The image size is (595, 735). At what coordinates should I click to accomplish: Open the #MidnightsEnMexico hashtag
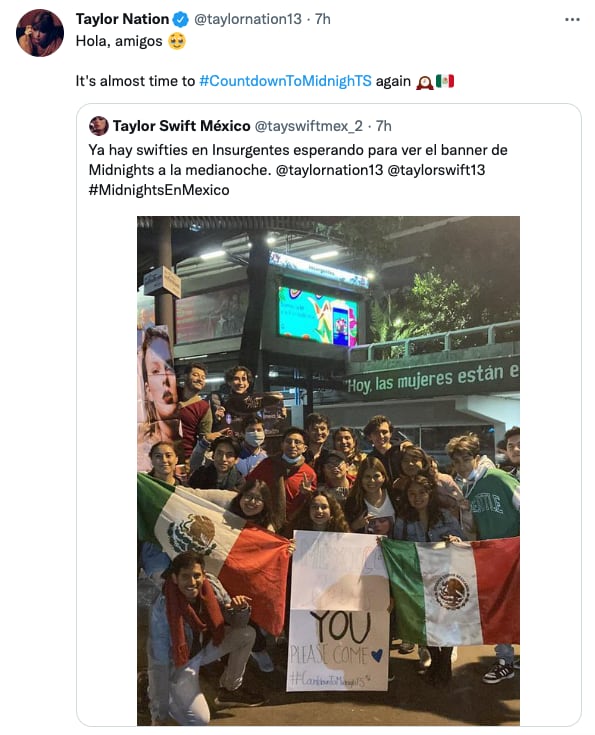coord(159,190)
